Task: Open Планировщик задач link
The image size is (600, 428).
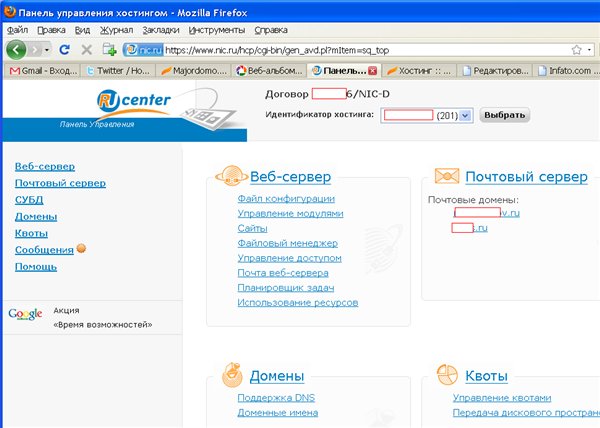Action: point(286,288)
